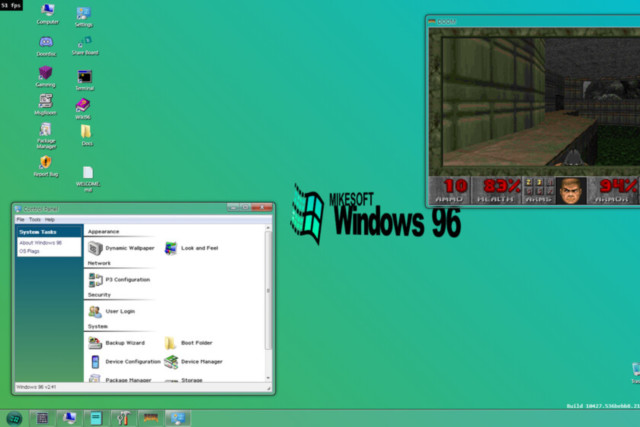
Task: Click the Security section heading
Action: (99, 295)
